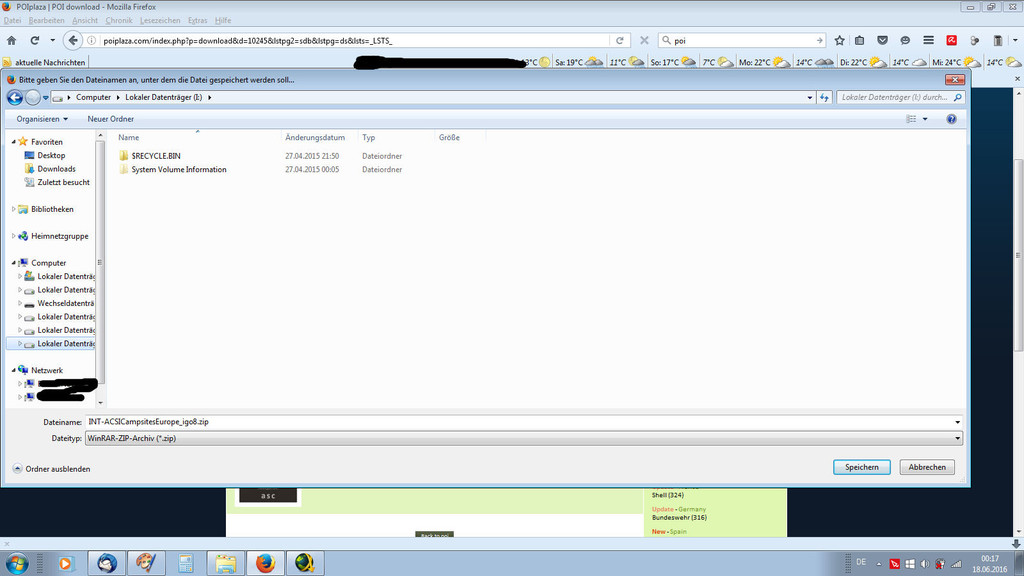Click the Speichern button
The image size is (1024, 576).
click(x=861, y=467)
